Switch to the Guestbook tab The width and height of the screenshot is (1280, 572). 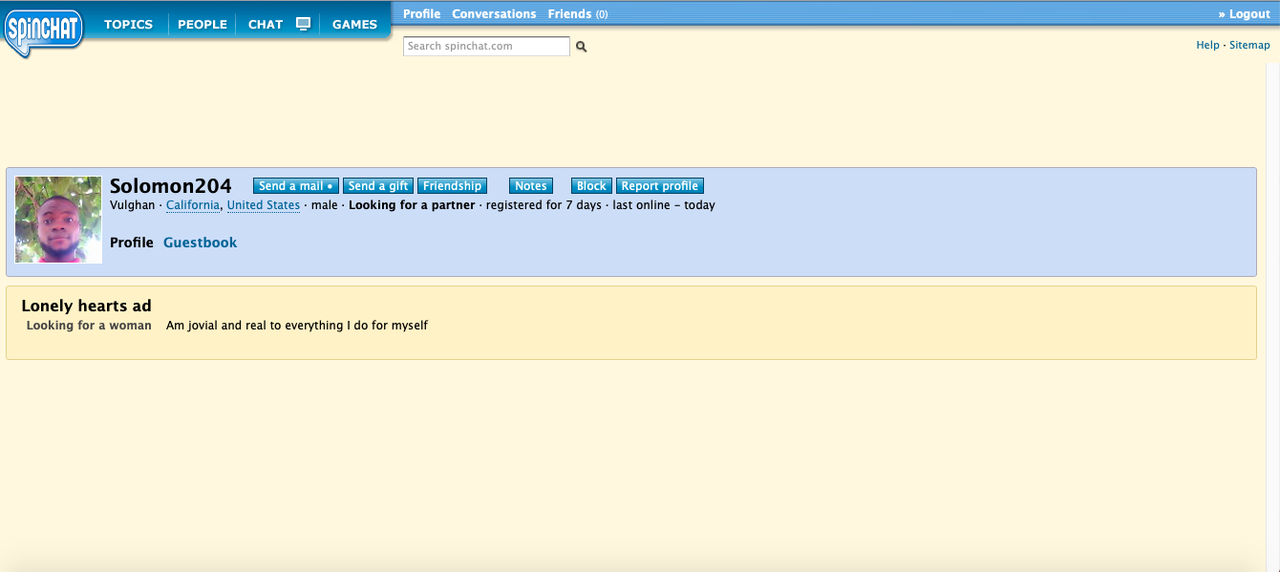(200, 243)
